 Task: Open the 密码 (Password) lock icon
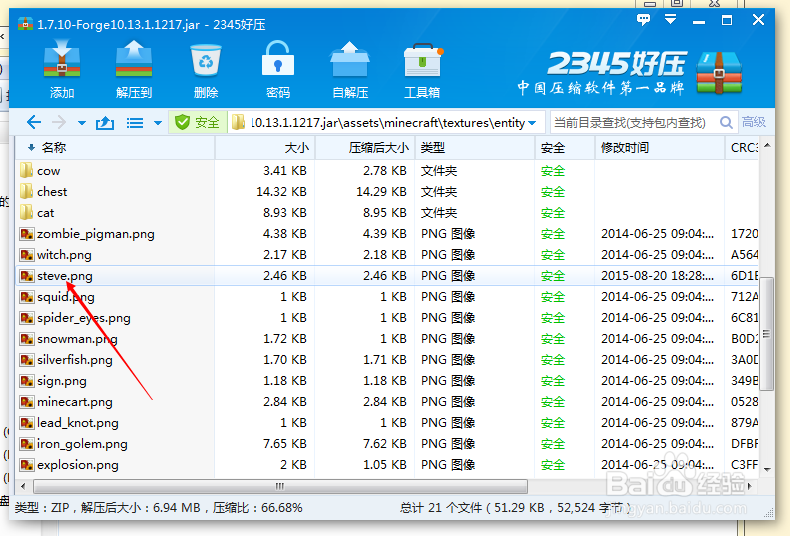coord(278,59)
